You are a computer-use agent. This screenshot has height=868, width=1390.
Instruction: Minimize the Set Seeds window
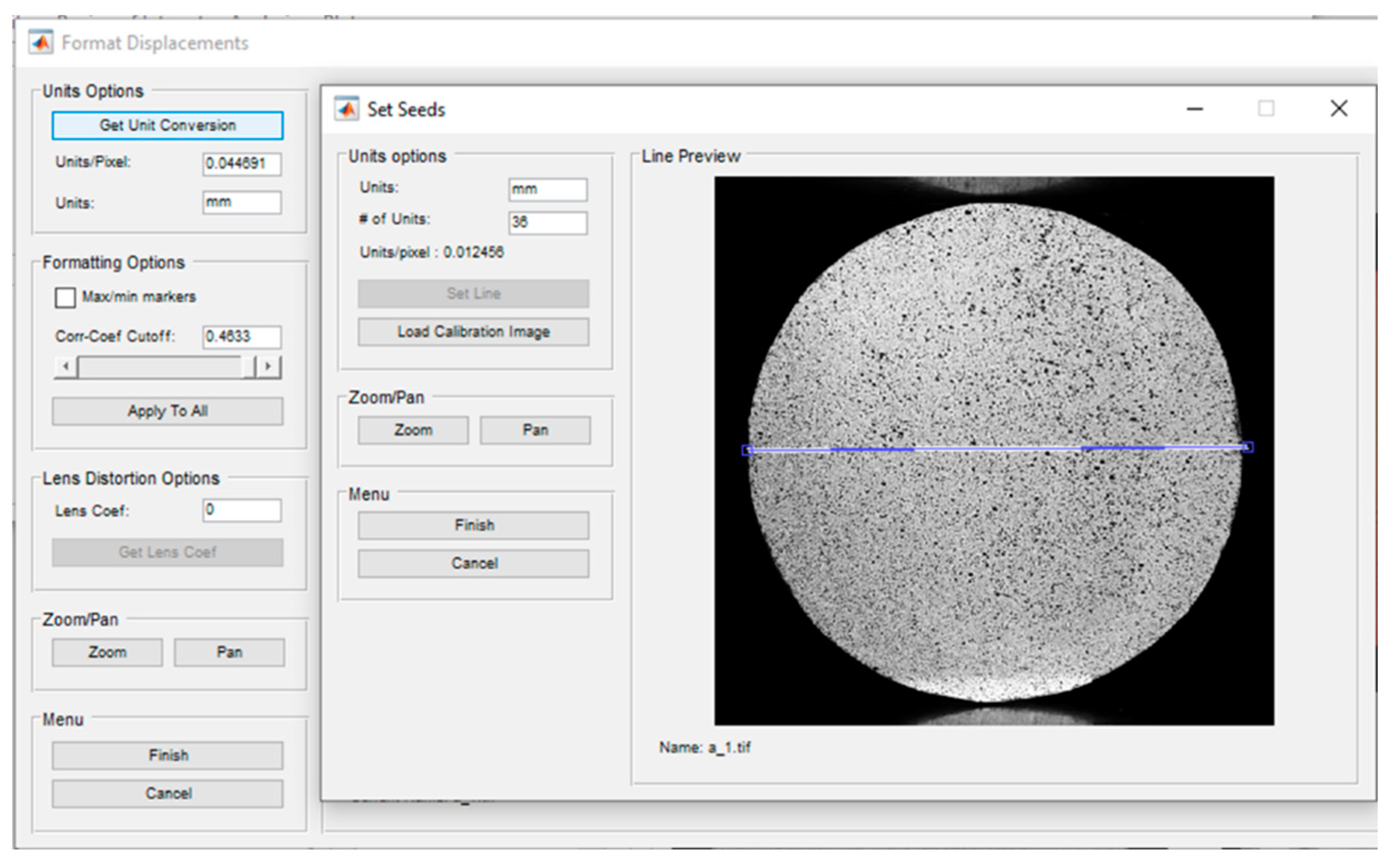pos(1195,109)
